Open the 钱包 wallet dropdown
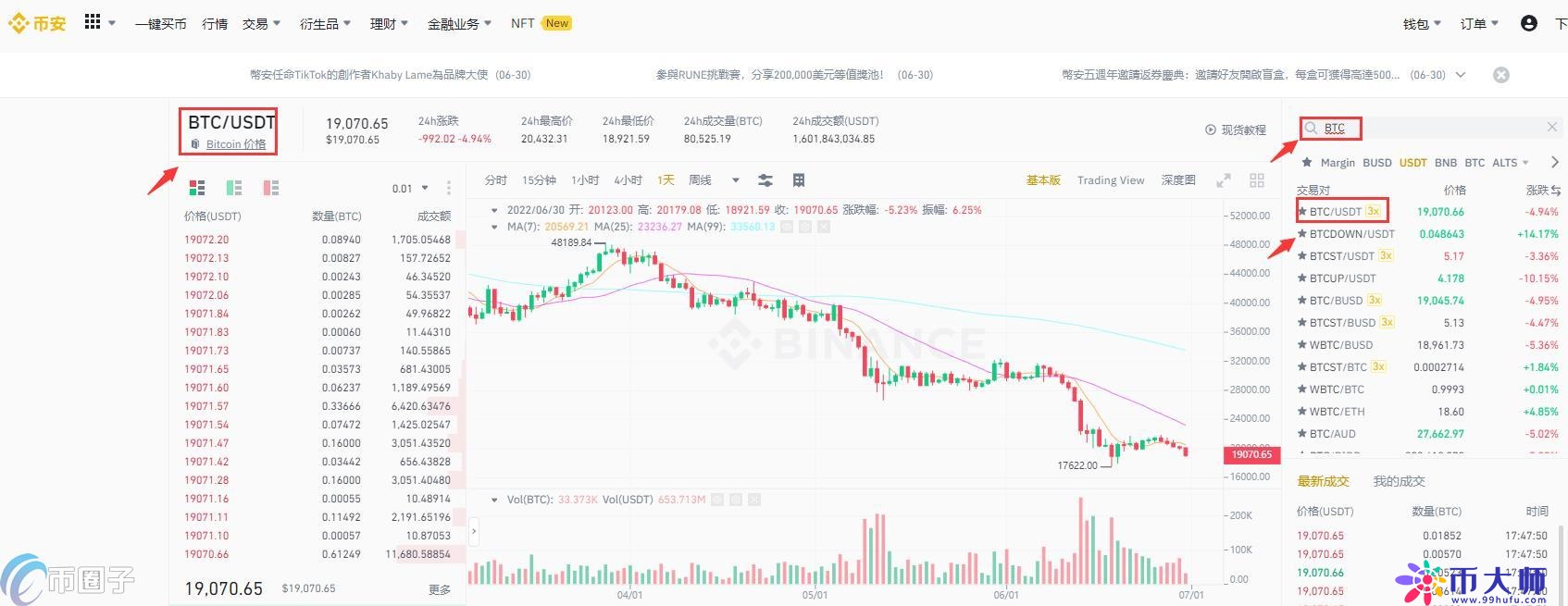 coord(1423,23)
